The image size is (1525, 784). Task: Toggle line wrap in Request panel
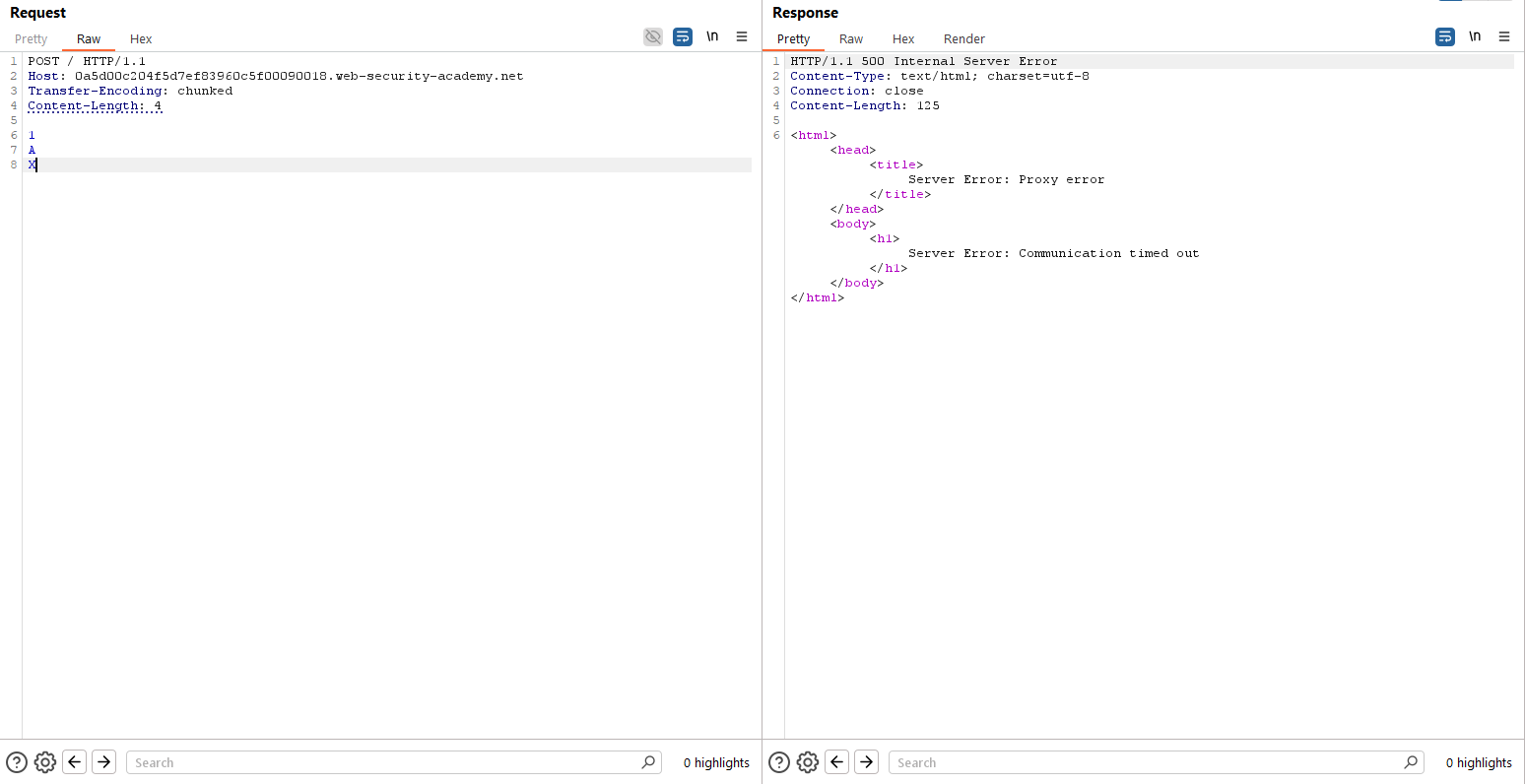coord(683,37)
